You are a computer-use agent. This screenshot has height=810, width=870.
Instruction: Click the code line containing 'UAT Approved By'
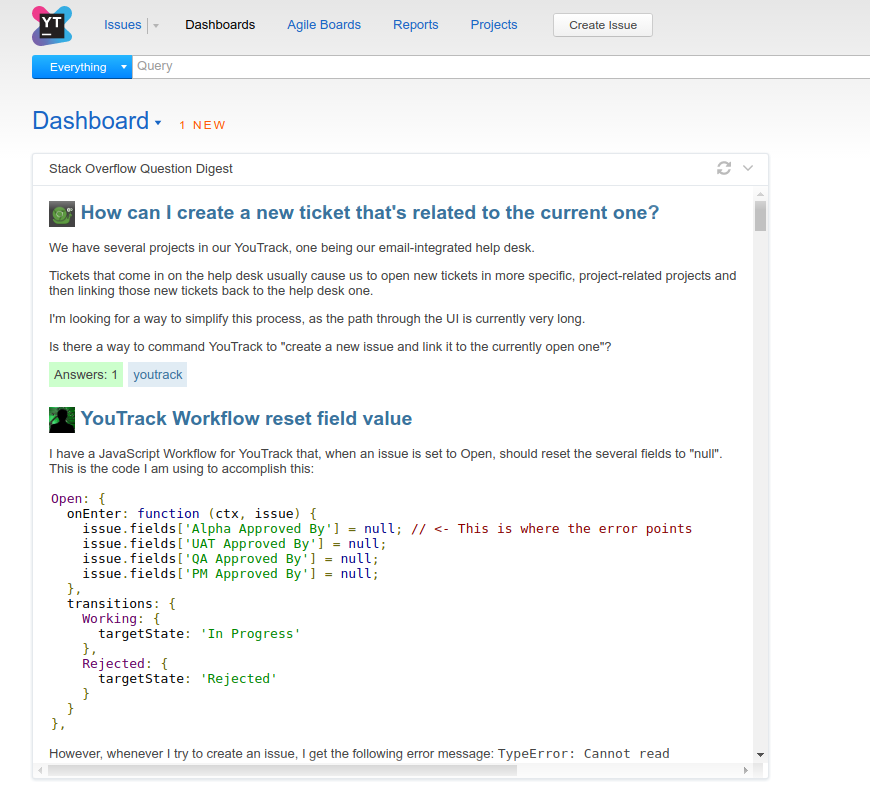click(234, 544)
